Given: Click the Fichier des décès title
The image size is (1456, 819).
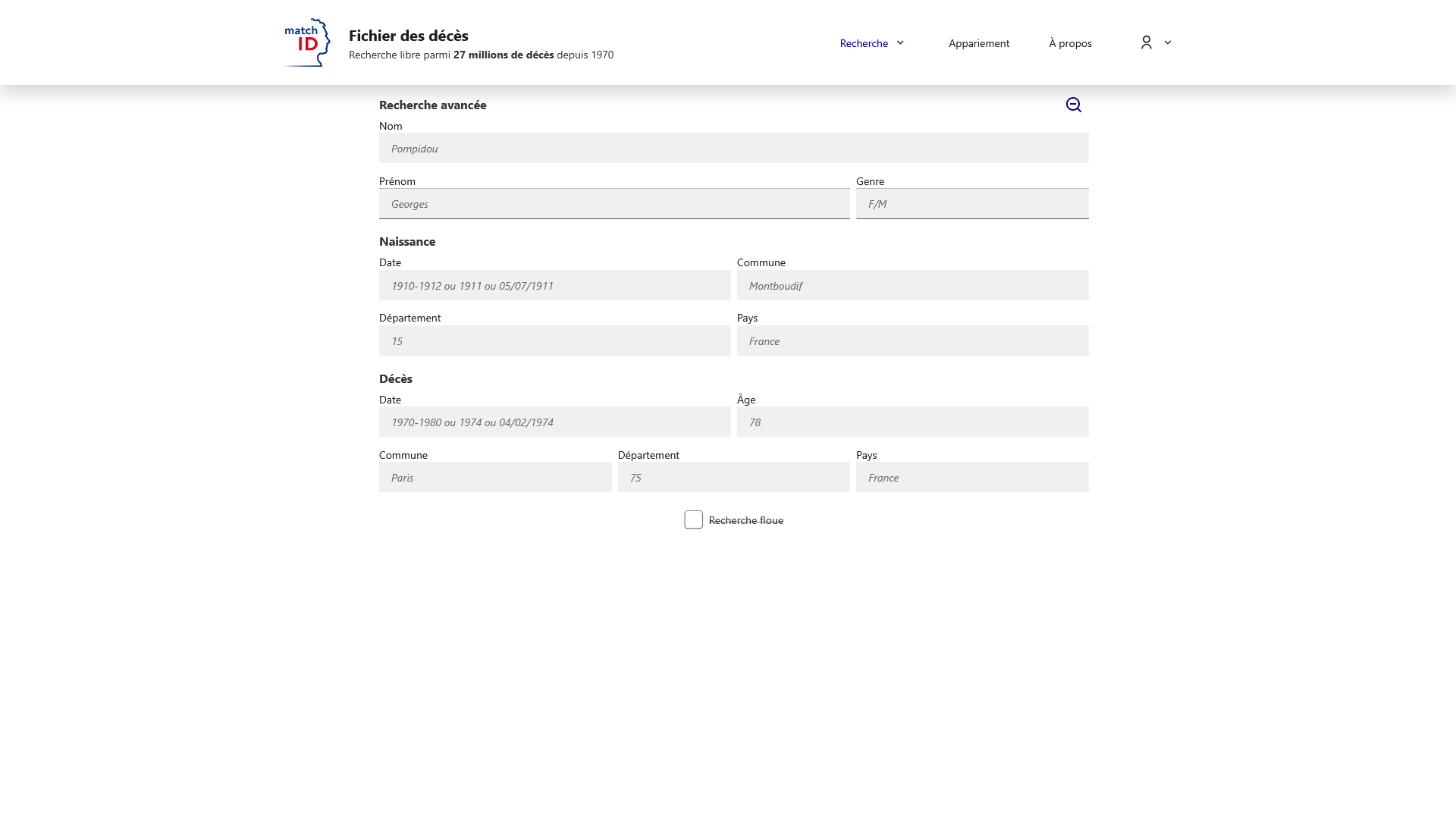Looking at the screenshot, I should (408, 36).
